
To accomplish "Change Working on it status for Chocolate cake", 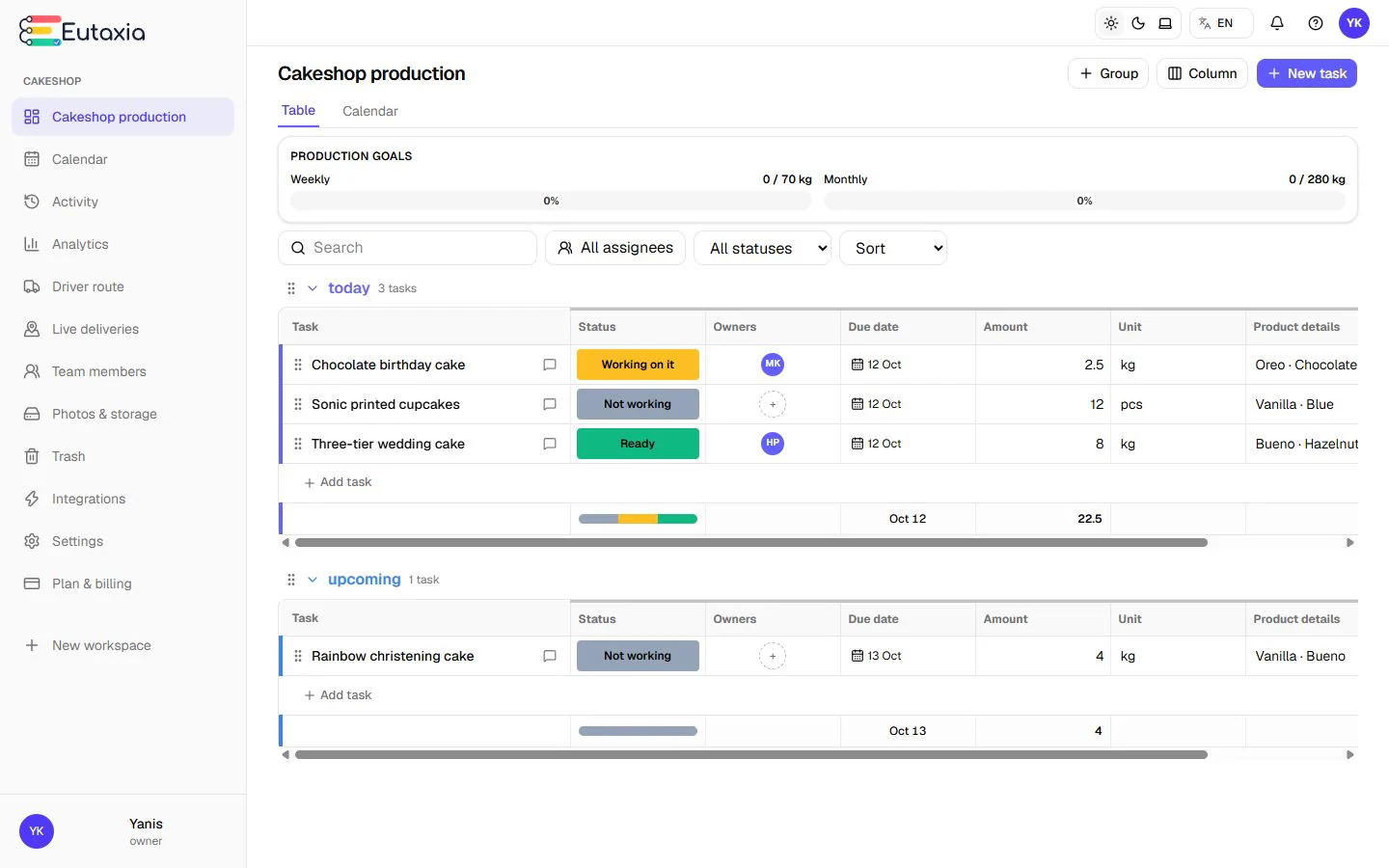I will (x=638, y=365).
